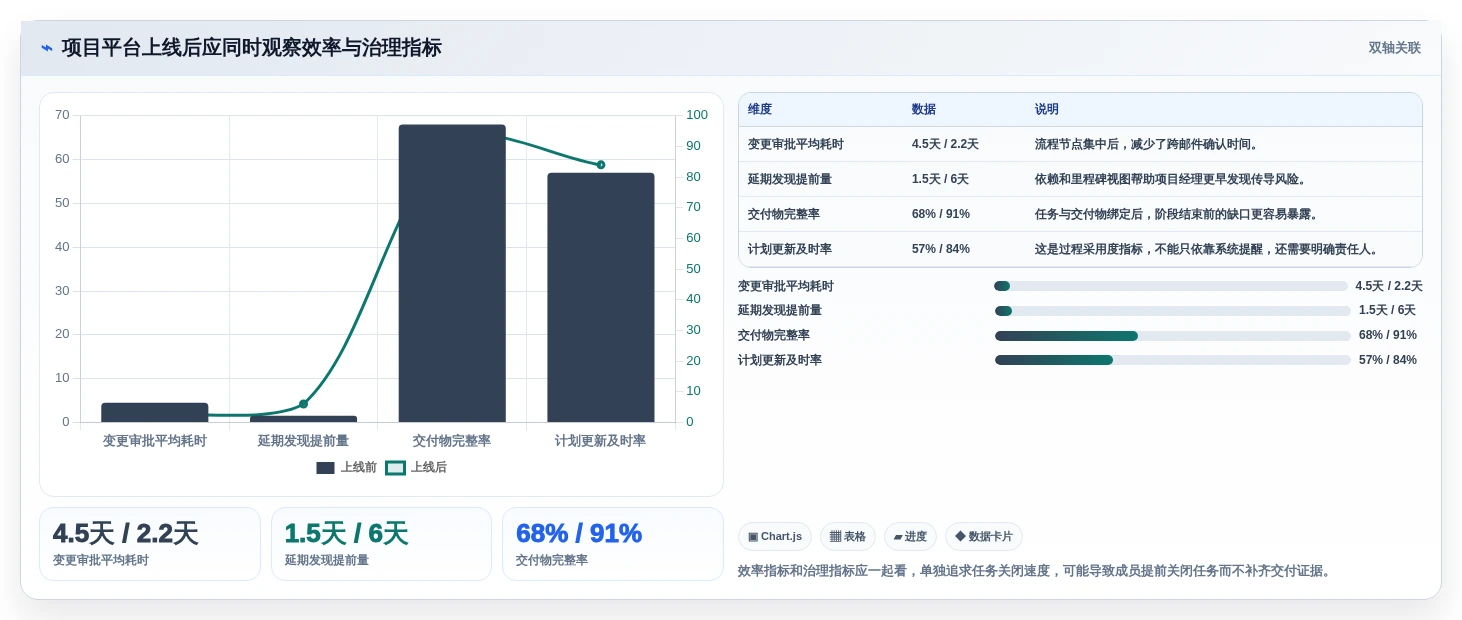Click the 维度 column header

(760, 110)
